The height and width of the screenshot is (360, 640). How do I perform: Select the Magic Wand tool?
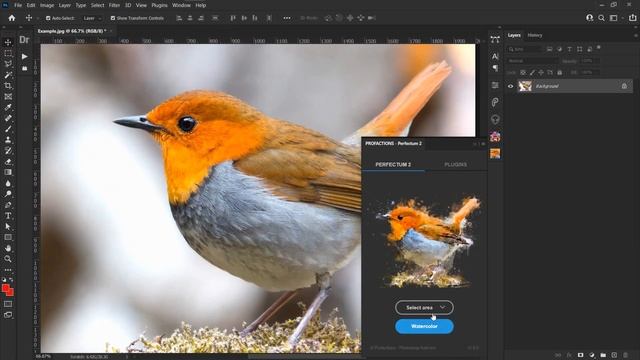tap(8, 75)
